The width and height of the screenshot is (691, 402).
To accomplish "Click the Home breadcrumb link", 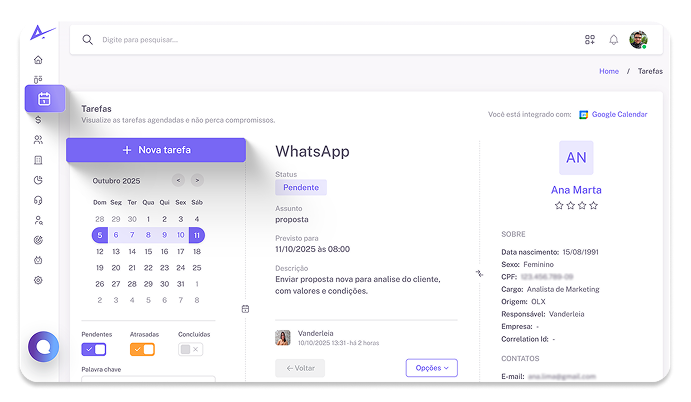I will point(609,72).
